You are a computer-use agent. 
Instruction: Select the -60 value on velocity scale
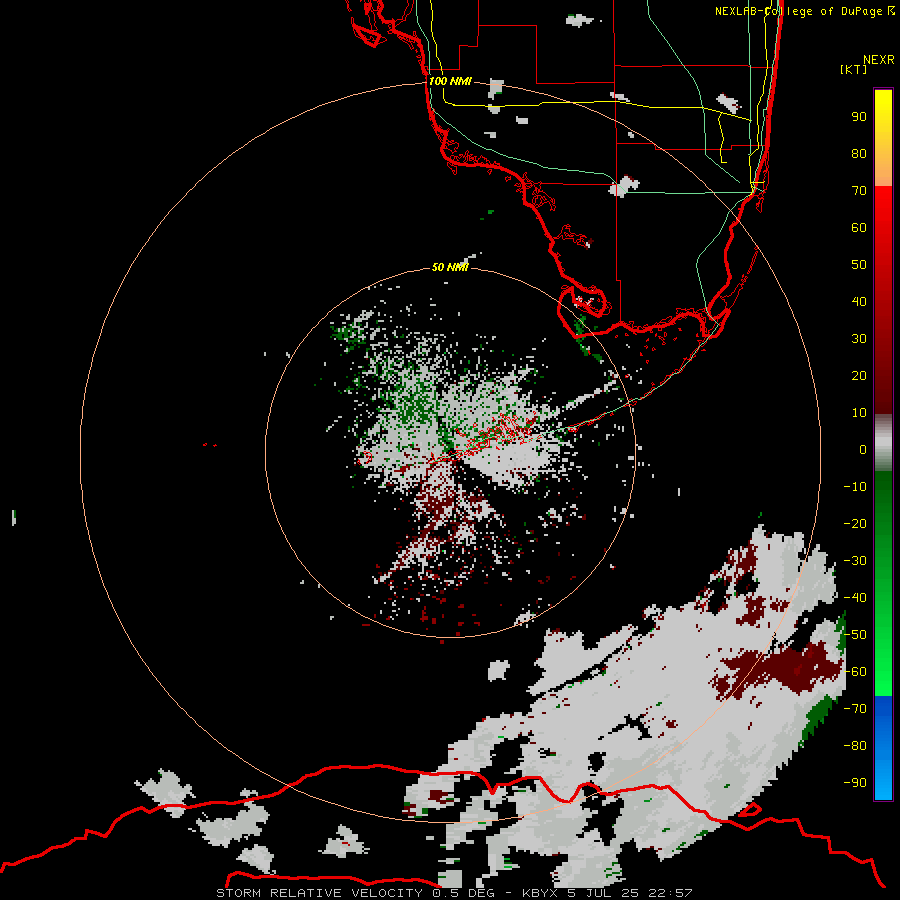pos(855,672)
